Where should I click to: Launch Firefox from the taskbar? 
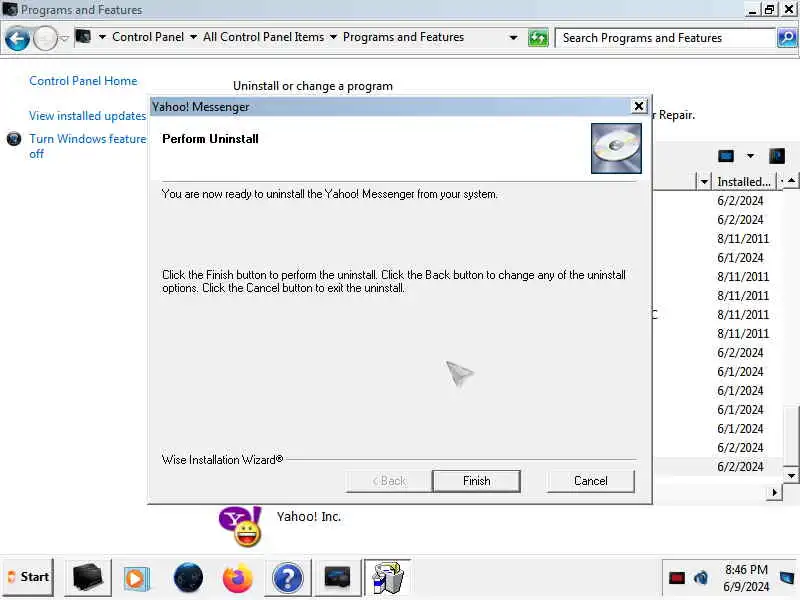point(238,578)
